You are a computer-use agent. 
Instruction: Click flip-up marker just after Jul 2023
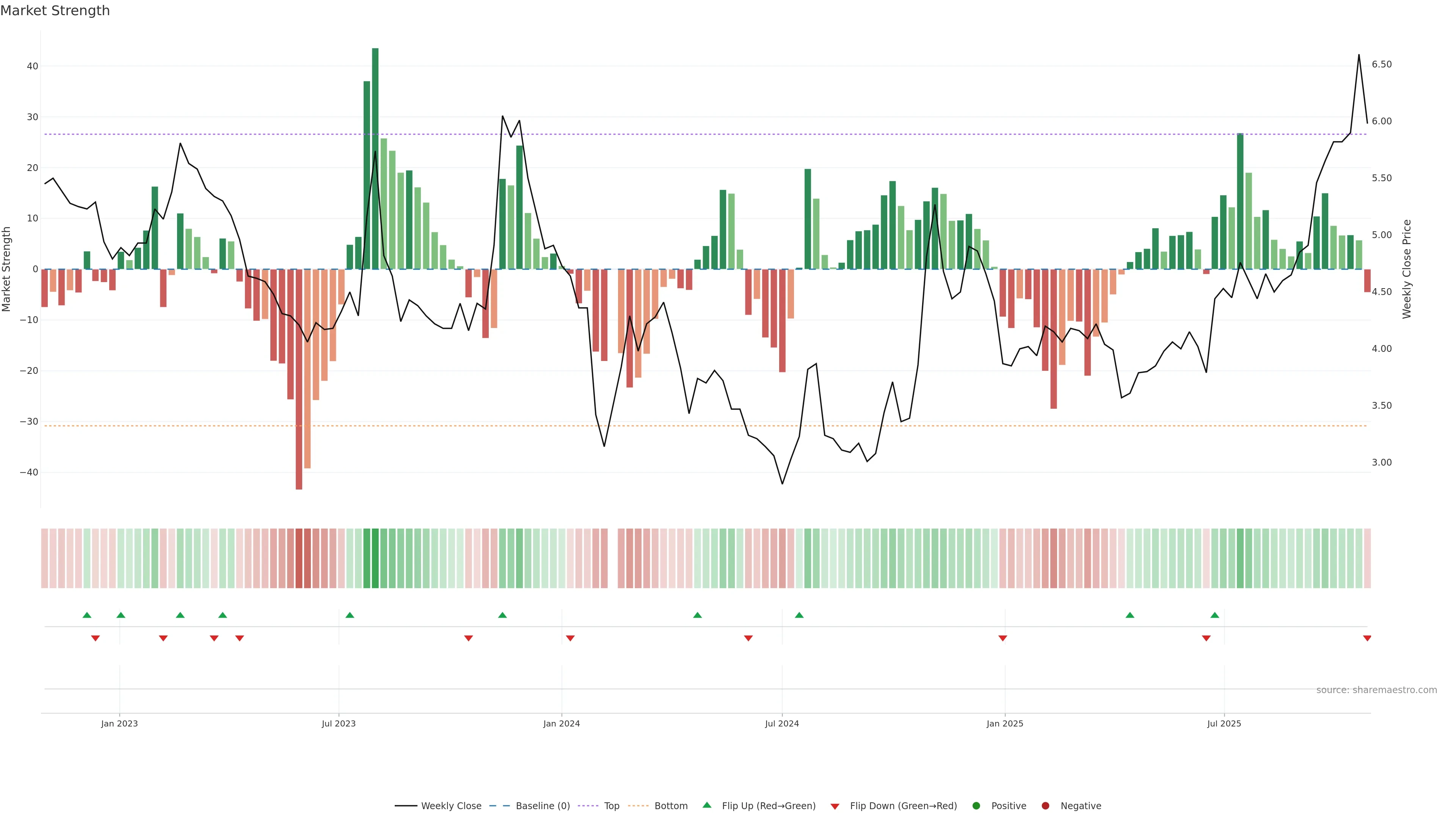point(350,615)
